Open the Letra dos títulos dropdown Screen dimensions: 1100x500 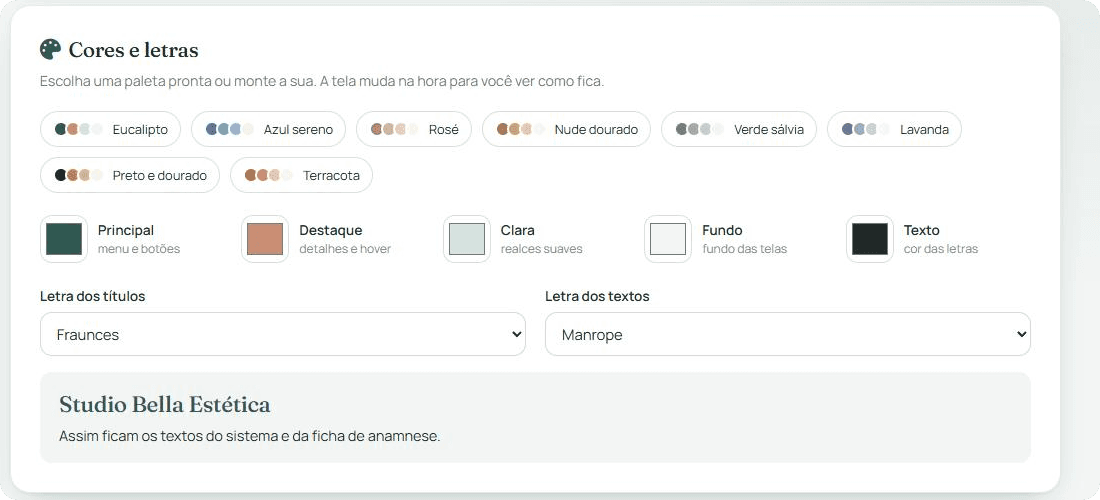(283, 335)
